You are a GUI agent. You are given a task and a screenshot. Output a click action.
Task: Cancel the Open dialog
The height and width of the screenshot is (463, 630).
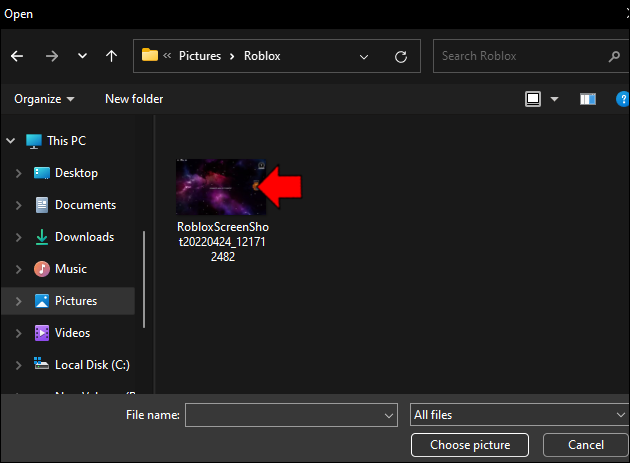coord(585,445)
